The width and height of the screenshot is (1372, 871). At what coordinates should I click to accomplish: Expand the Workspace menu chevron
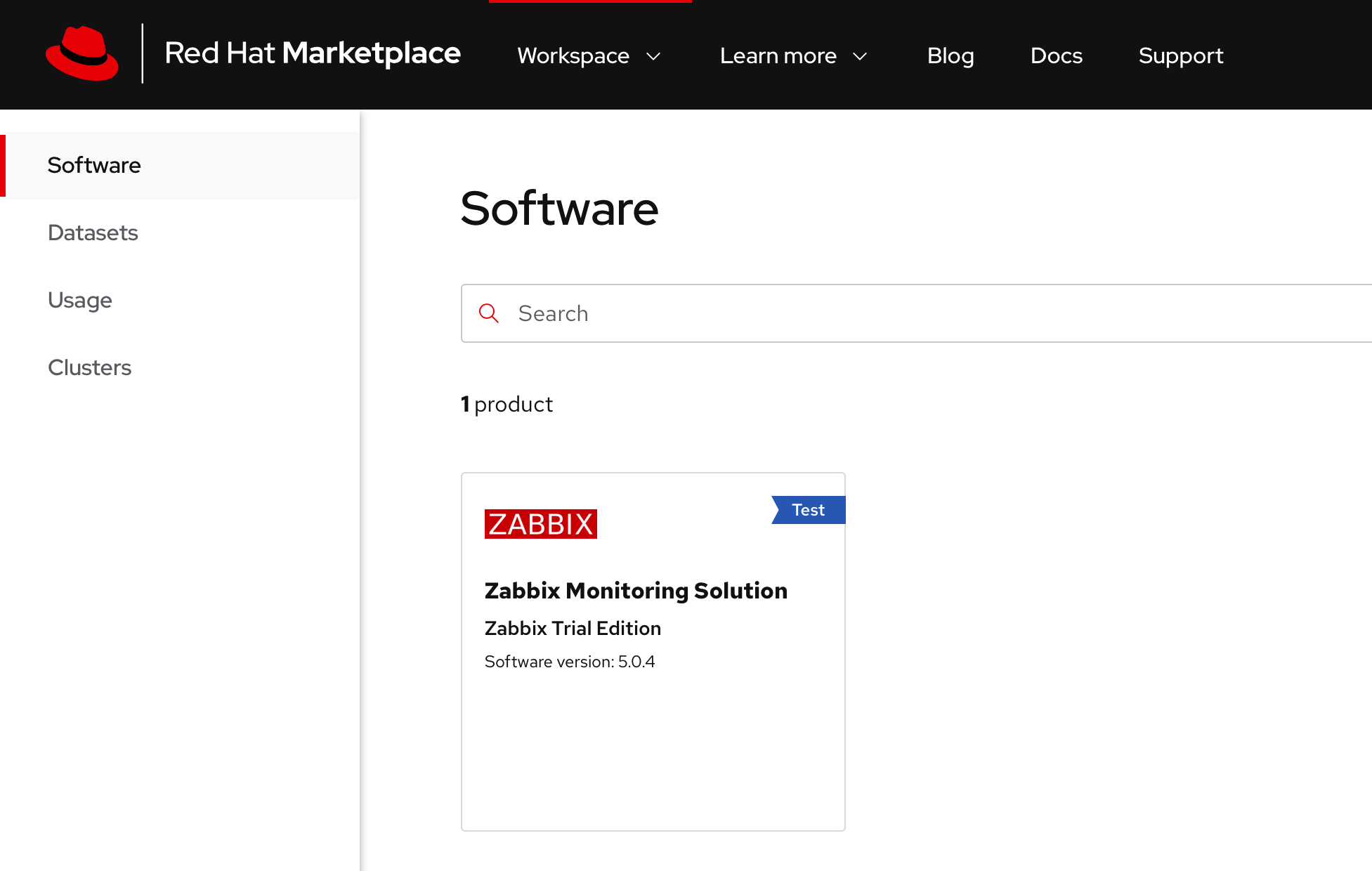coord(653,56)
